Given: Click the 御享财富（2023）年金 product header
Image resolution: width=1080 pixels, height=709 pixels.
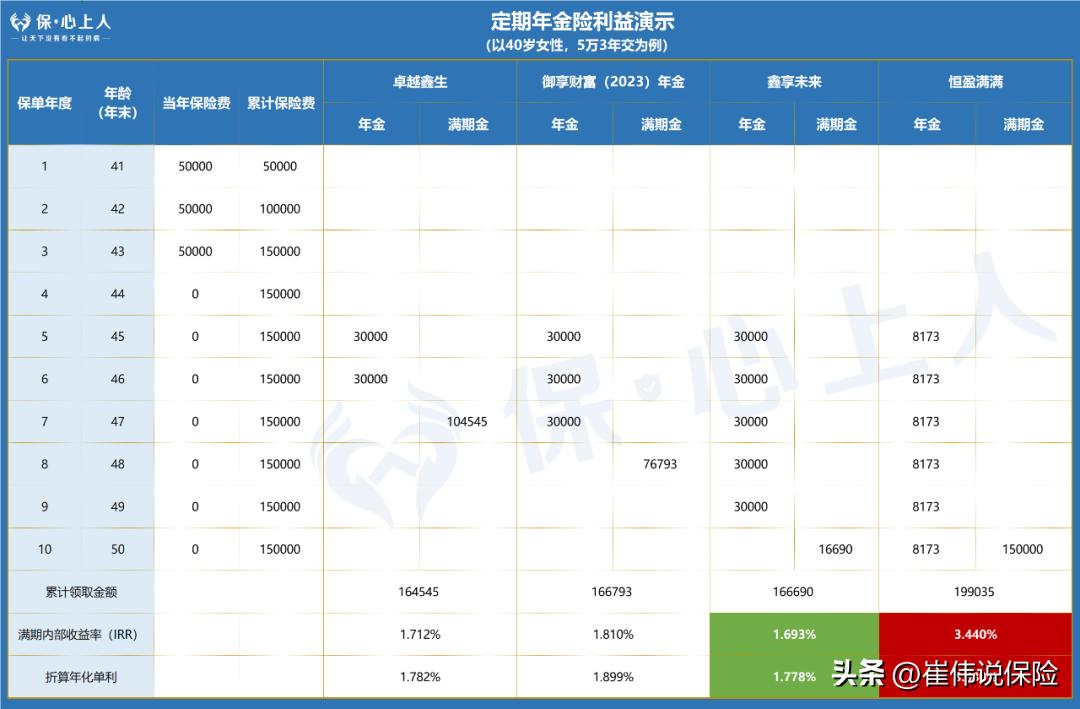Looking at the screenshot, I should click(613, 82).
